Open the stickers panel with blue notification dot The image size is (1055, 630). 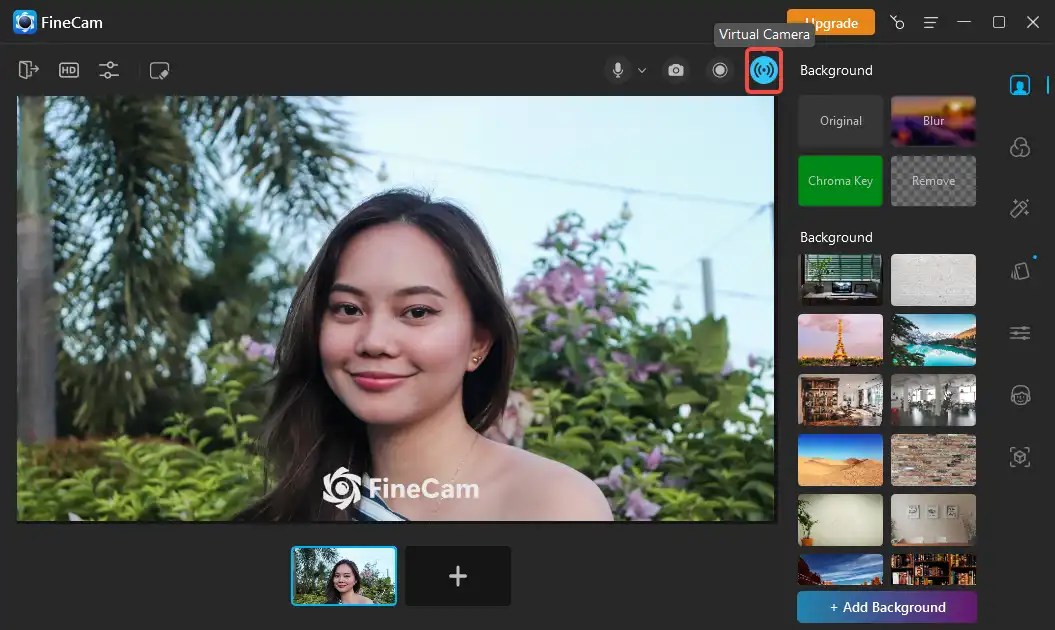click(1019, 270)
